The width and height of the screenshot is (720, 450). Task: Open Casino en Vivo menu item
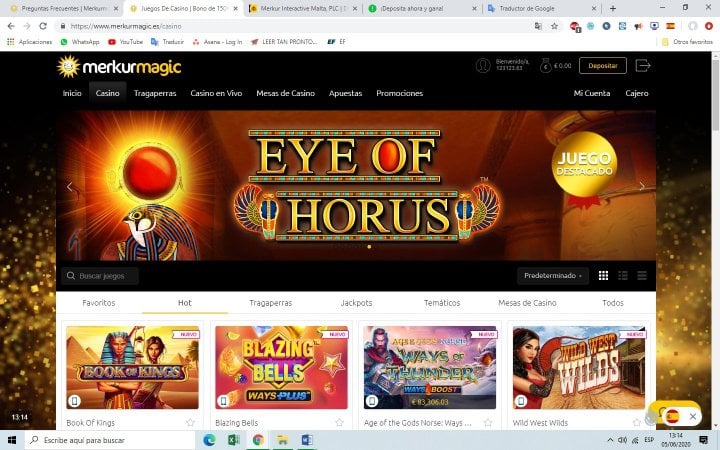coord(216,93)
